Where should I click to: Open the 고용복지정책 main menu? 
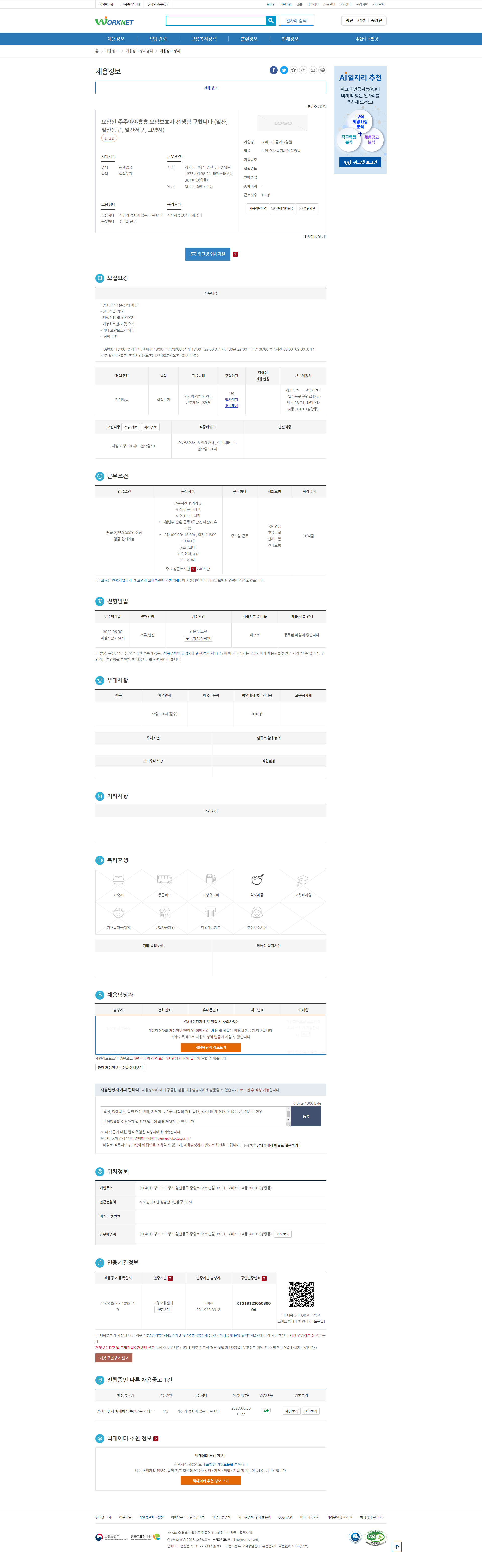pyautogui.click(x=203, y=39)
